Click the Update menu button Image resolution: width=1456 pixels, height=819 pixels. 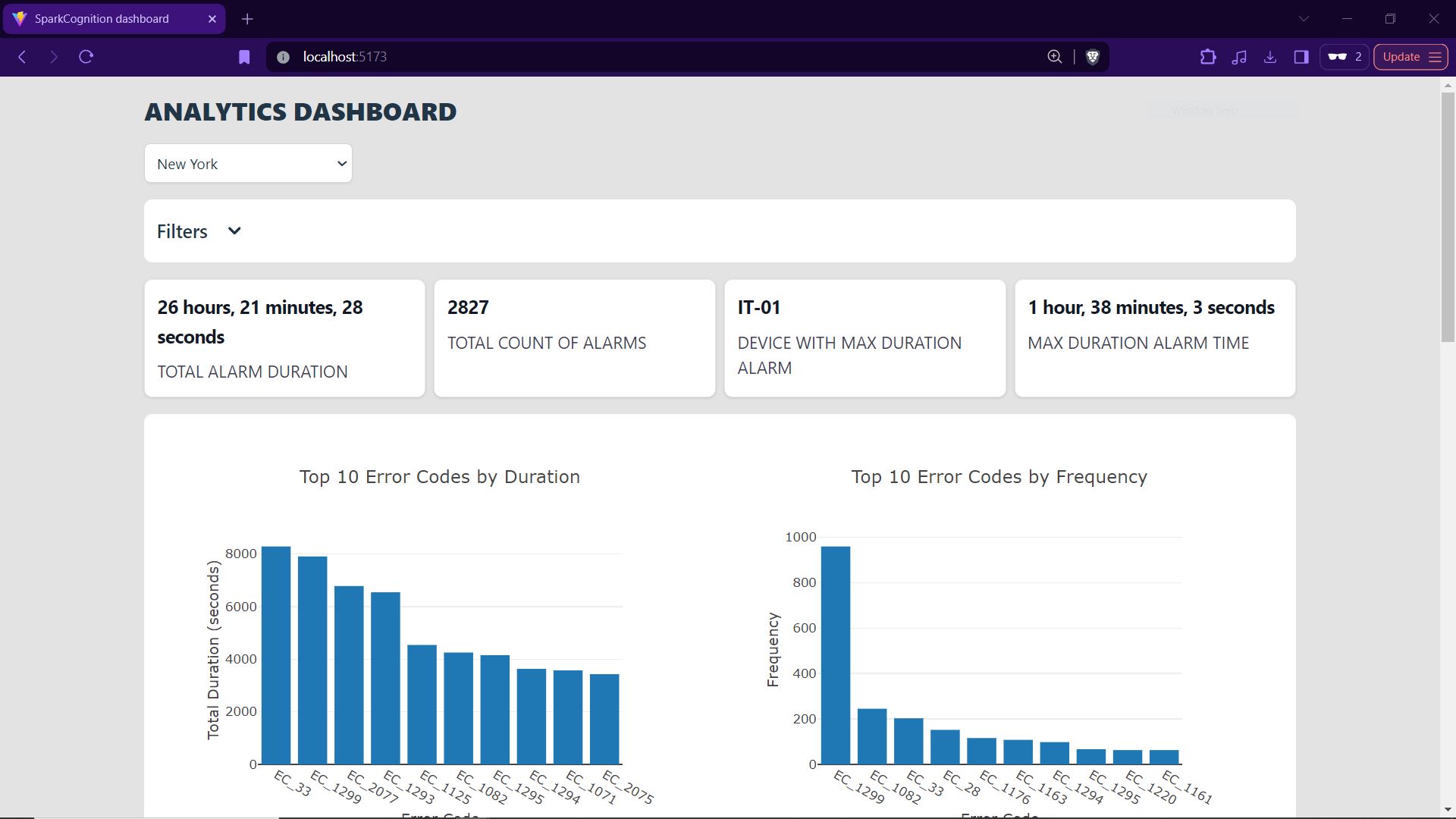1410,57
